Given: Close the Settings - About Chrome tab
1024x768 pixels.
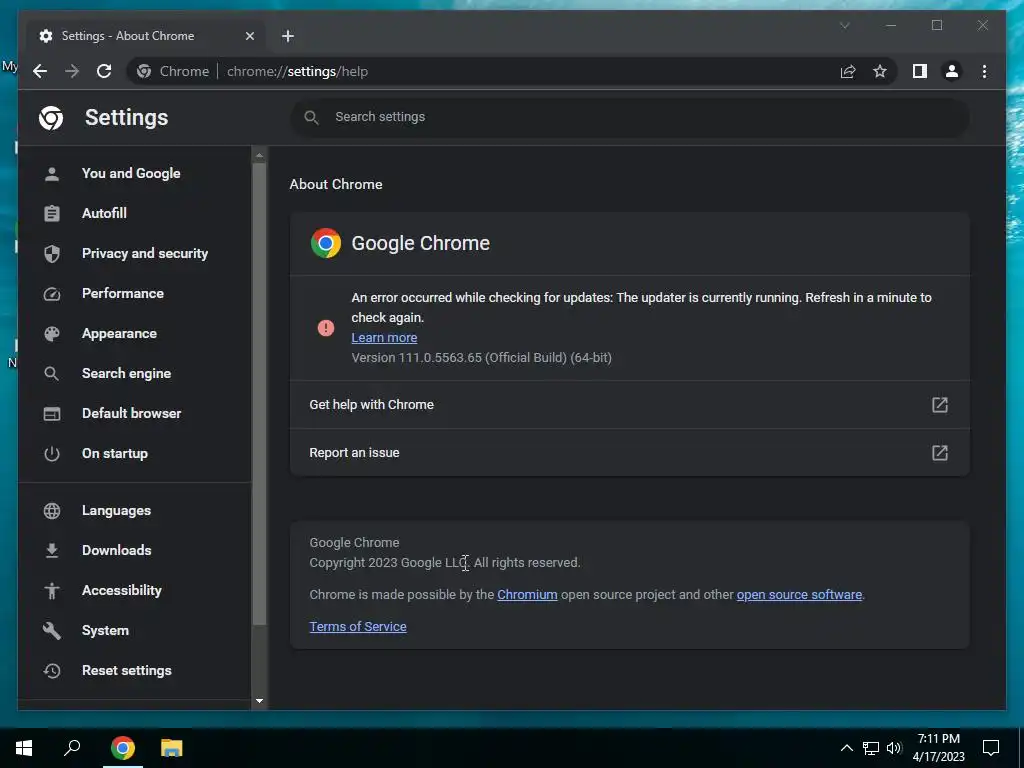Looking at the screenshot, I should point(249,36).
